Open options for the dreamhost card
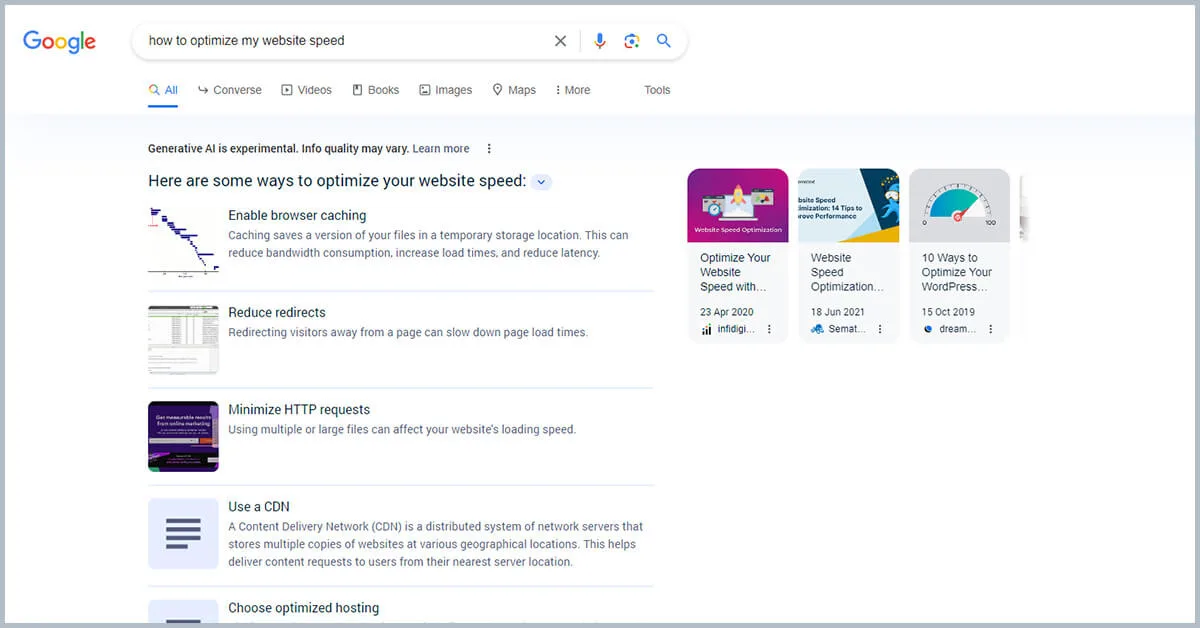Viewport: 1200px width, 628px height. pos(991,329)
